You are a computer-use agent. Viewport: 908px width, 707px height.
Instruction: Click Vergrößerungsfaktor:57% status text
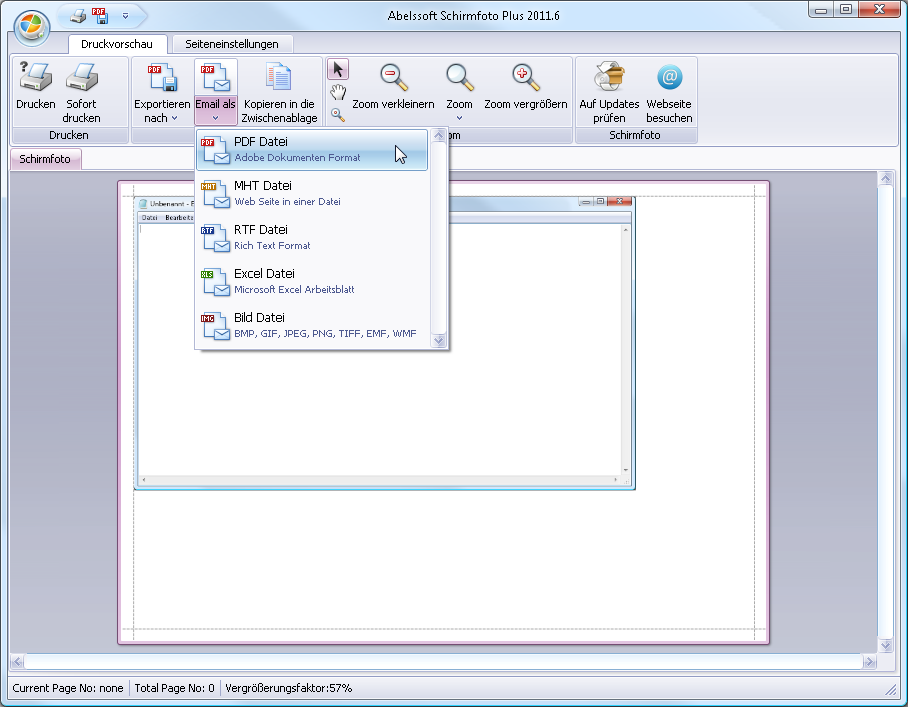point(288,688)
